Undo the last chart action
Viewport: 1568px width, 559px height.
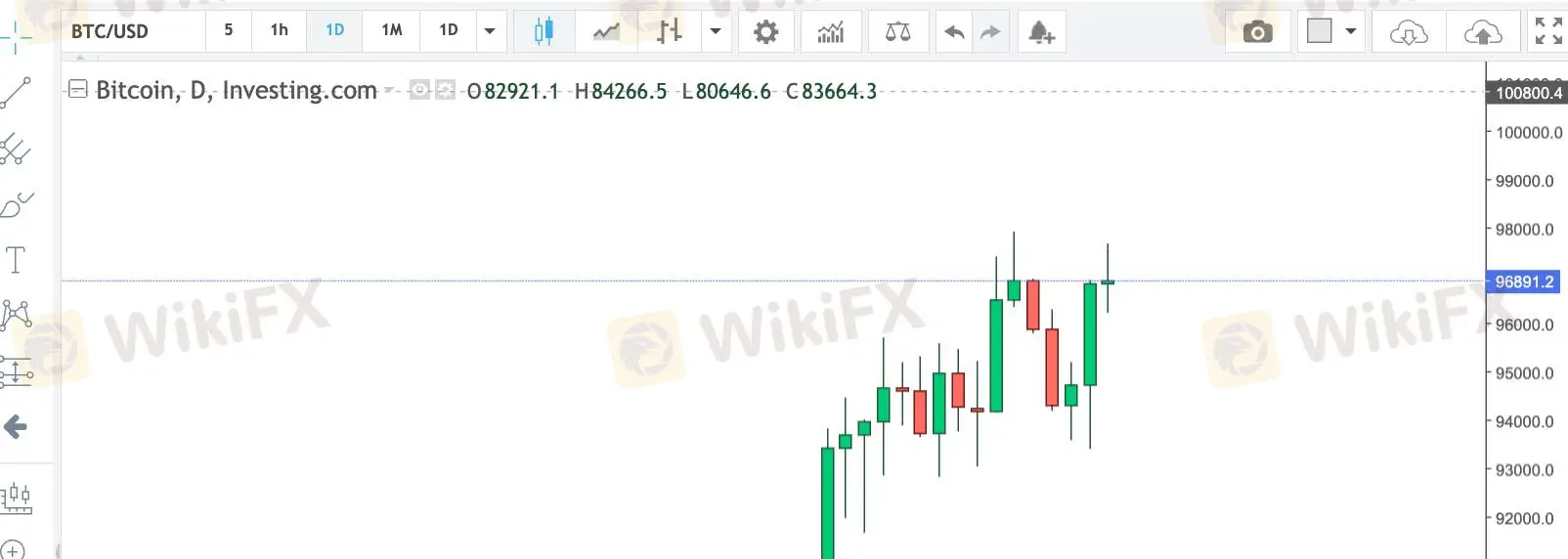click(x=954, y=31)
